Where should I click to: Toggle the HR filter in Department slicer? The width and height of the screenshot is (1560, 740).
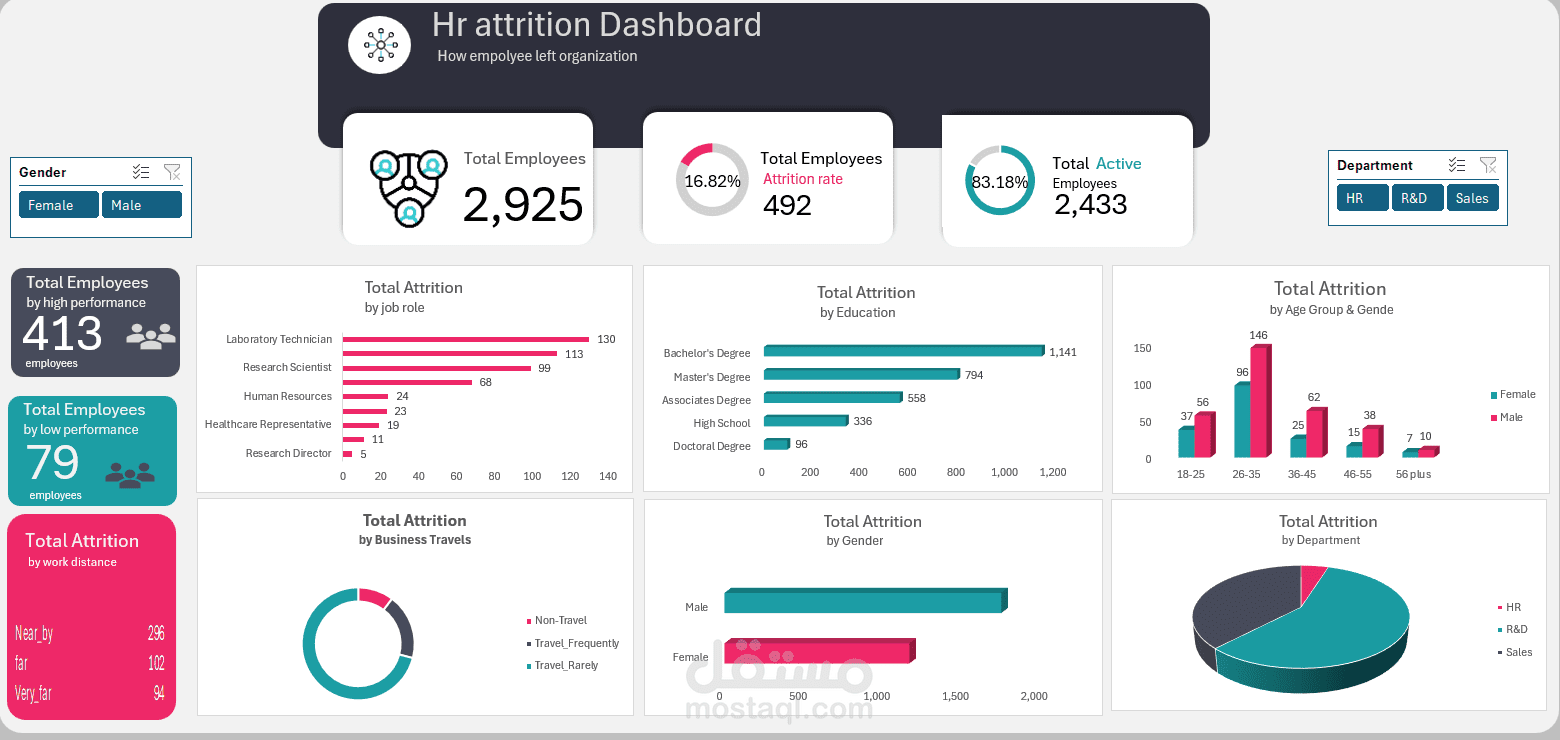click(1362, 197)
